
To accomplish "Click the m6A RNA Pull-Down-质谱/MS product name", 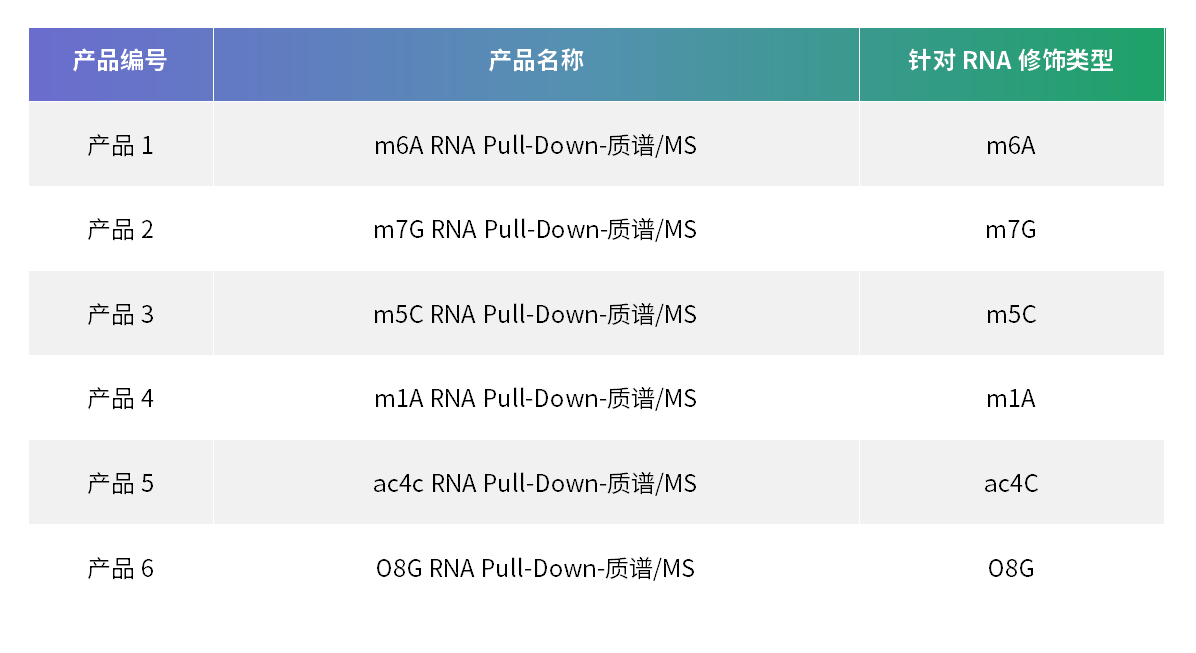I will pos(535,146).
